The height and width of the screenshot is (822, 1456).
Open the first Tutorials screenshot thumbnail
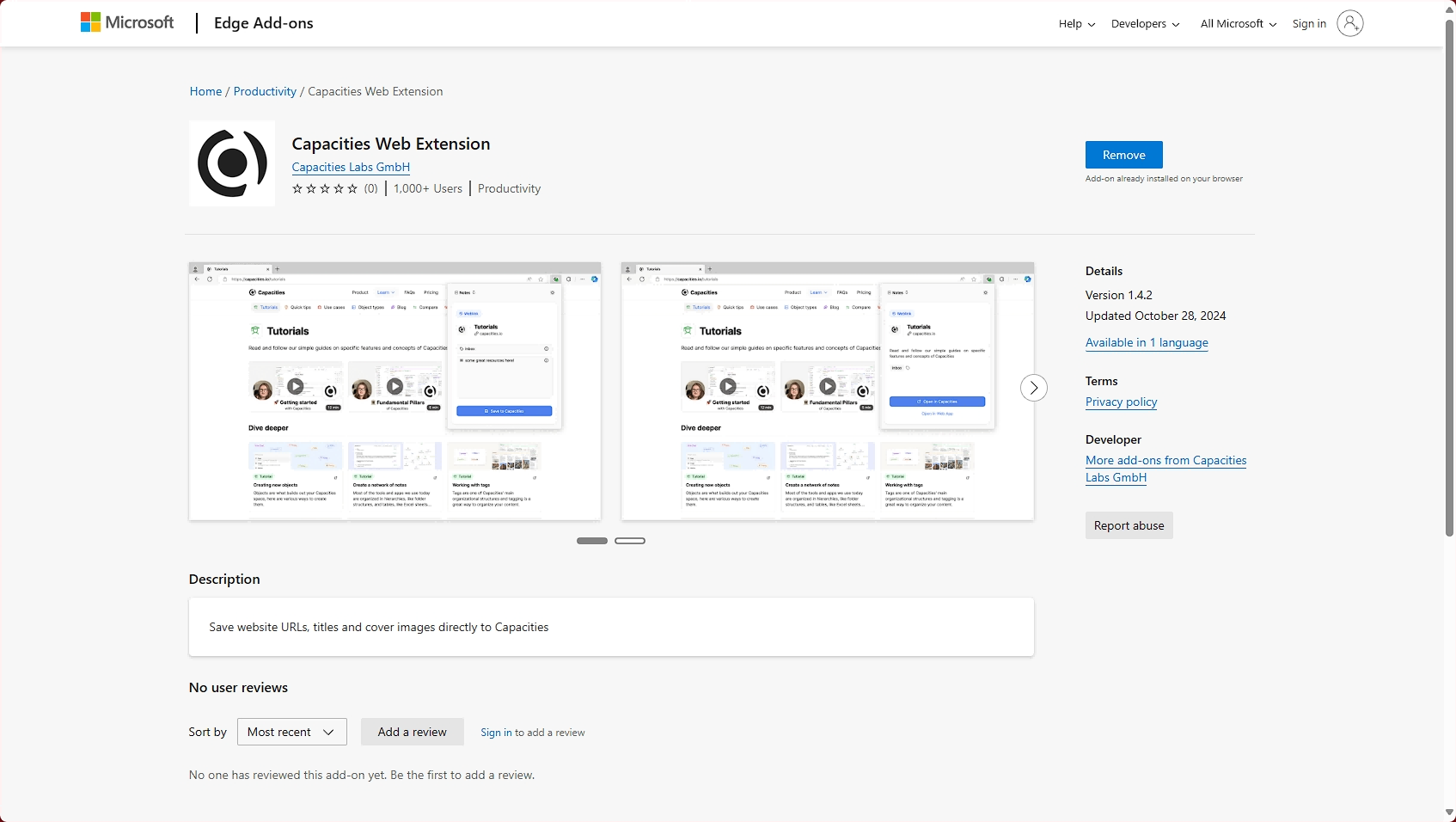[395, 391]
